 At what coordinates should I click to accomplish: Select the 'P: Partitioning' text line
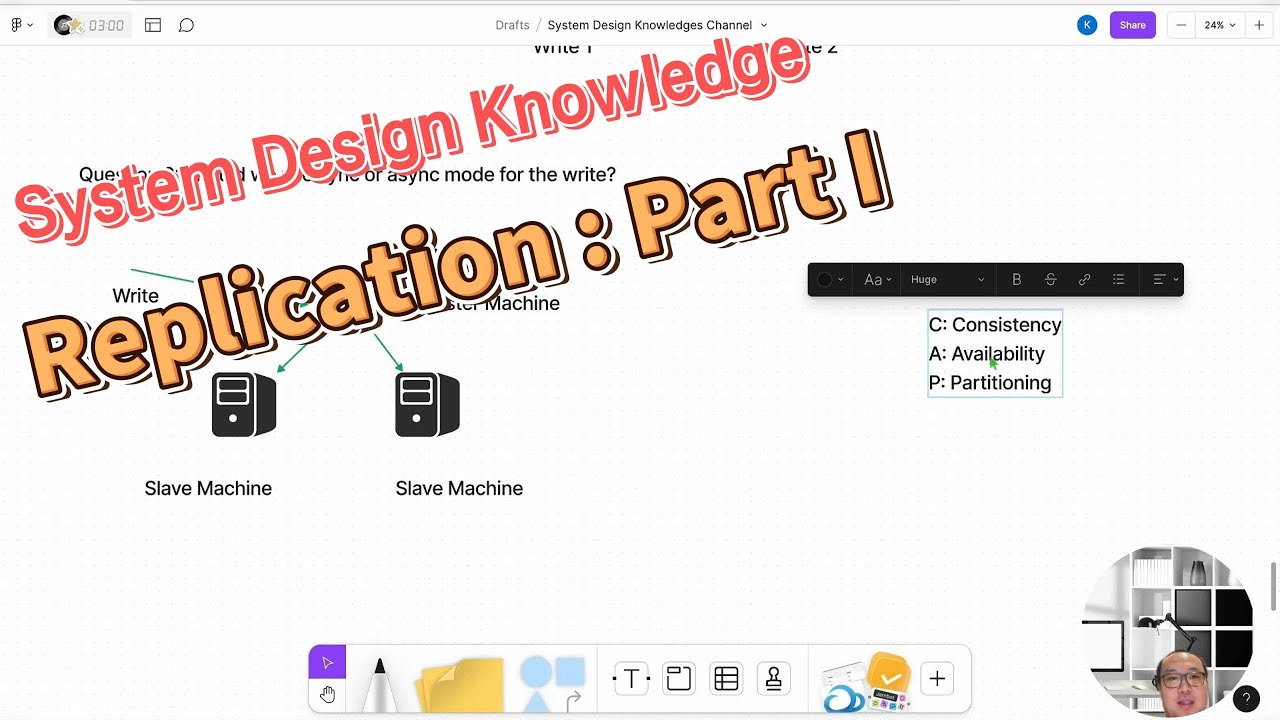coord(990,383)
